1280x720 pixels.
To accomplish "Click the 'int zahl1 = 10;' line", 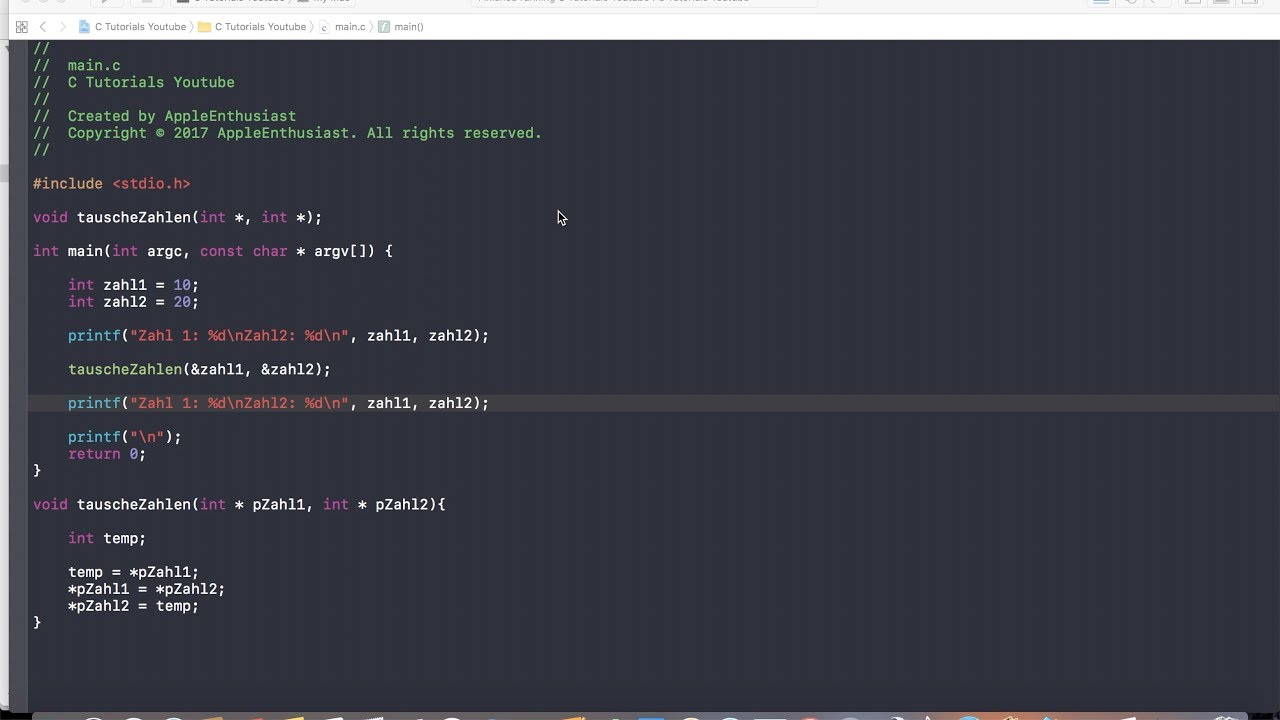I will coord(134,285).
